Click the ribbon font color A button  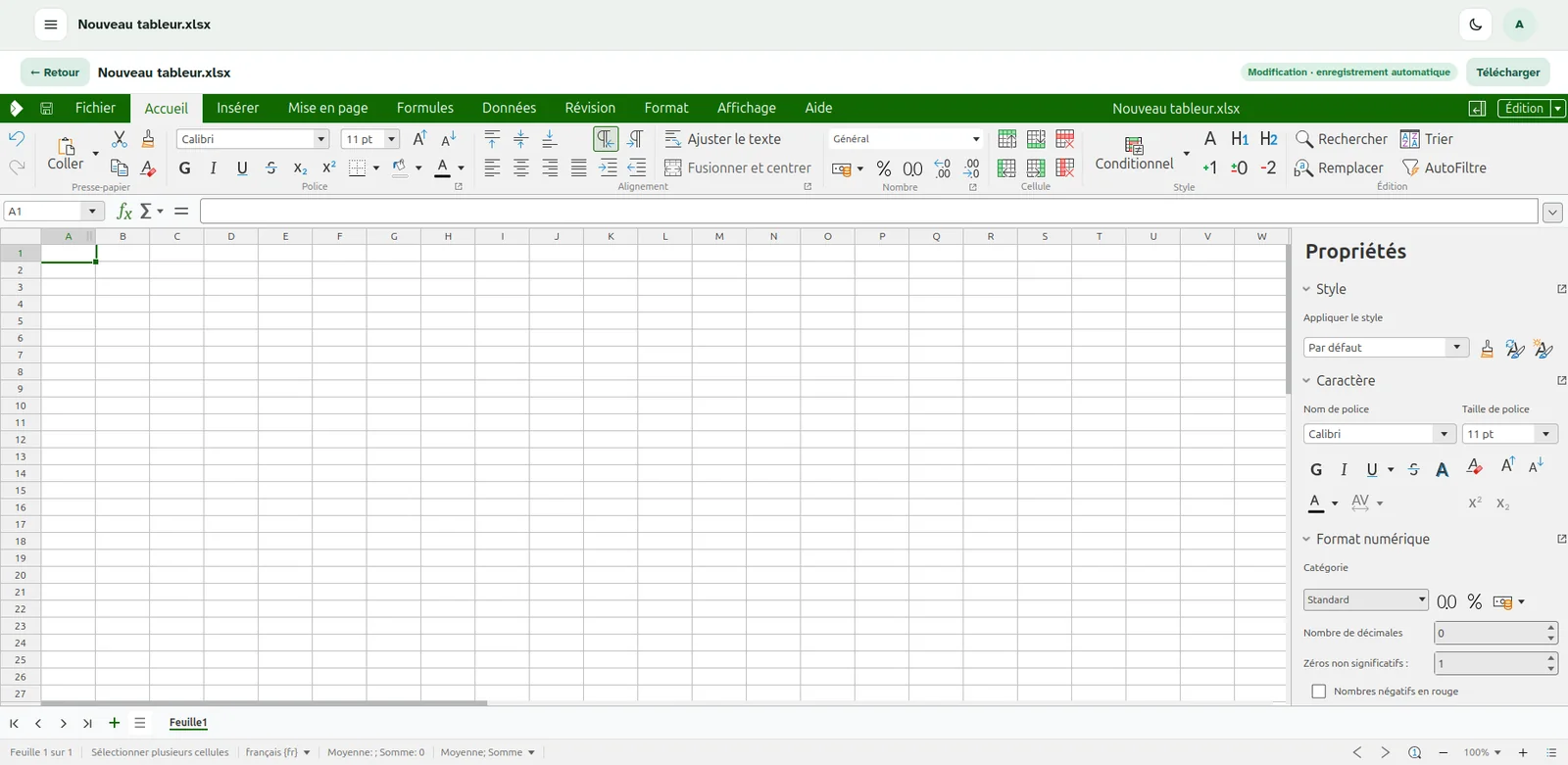[442, 167]
